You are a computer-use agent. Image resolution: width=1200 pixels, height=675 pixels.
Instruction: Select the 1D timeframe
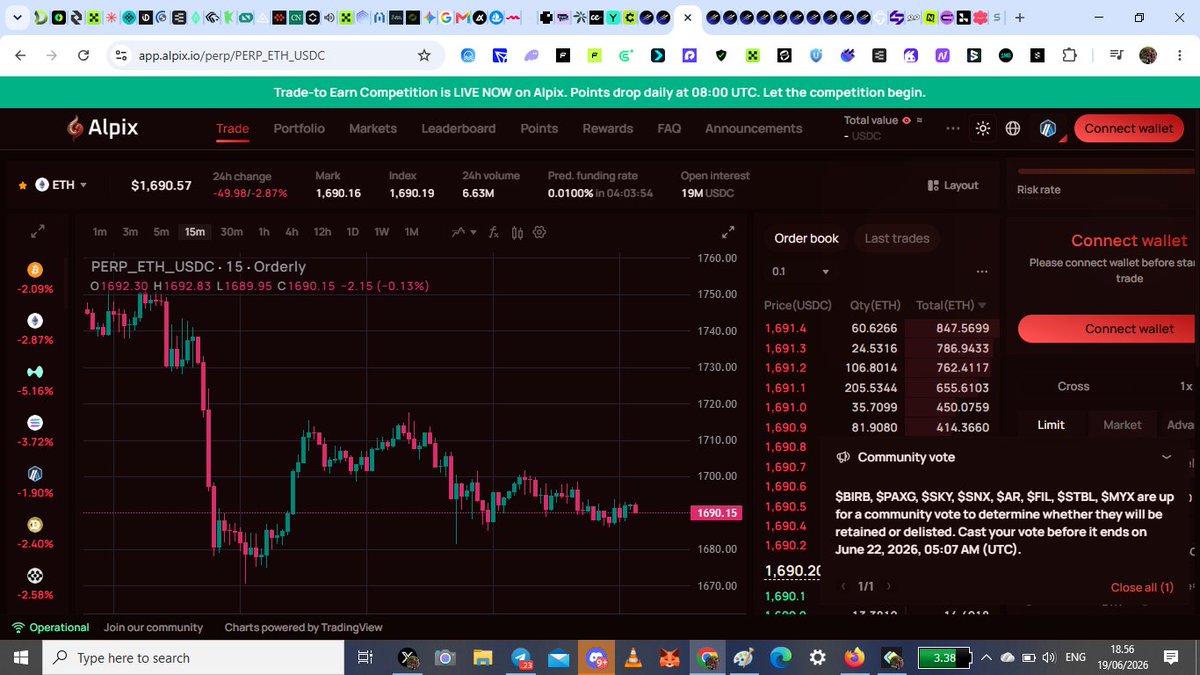click(x=352, y=232)
